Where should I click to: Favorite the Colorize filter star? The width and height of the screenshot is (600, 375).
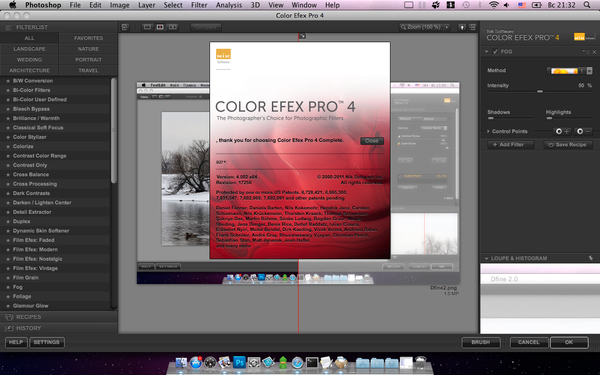7,147
